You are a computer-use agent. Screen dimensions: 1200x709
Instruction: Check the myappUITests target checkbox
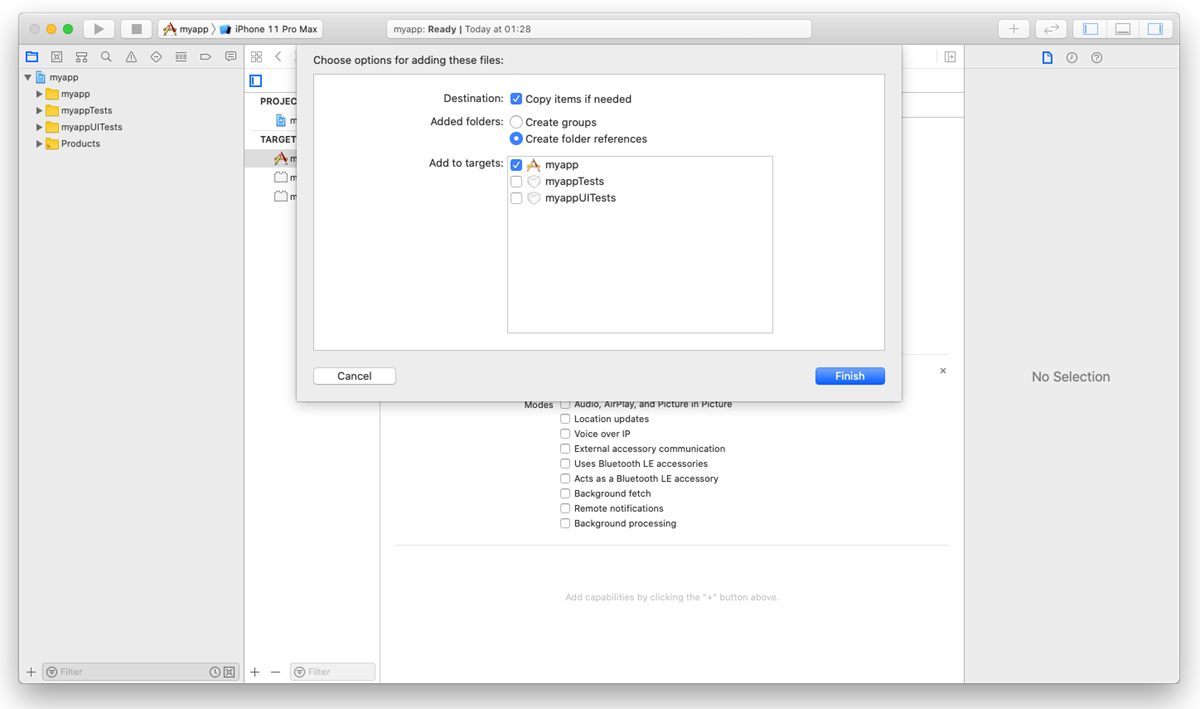point(516,198)
